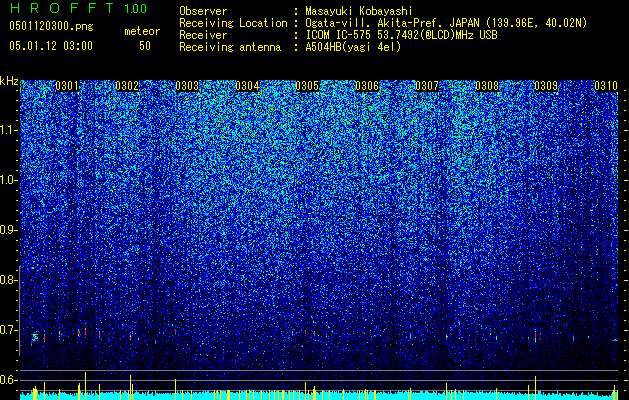Click the HROFFT 1.0.0 title text
Image resolution: width=629 pixels, height=400 pixels.
pyautogui.click(x=78, y=8)
